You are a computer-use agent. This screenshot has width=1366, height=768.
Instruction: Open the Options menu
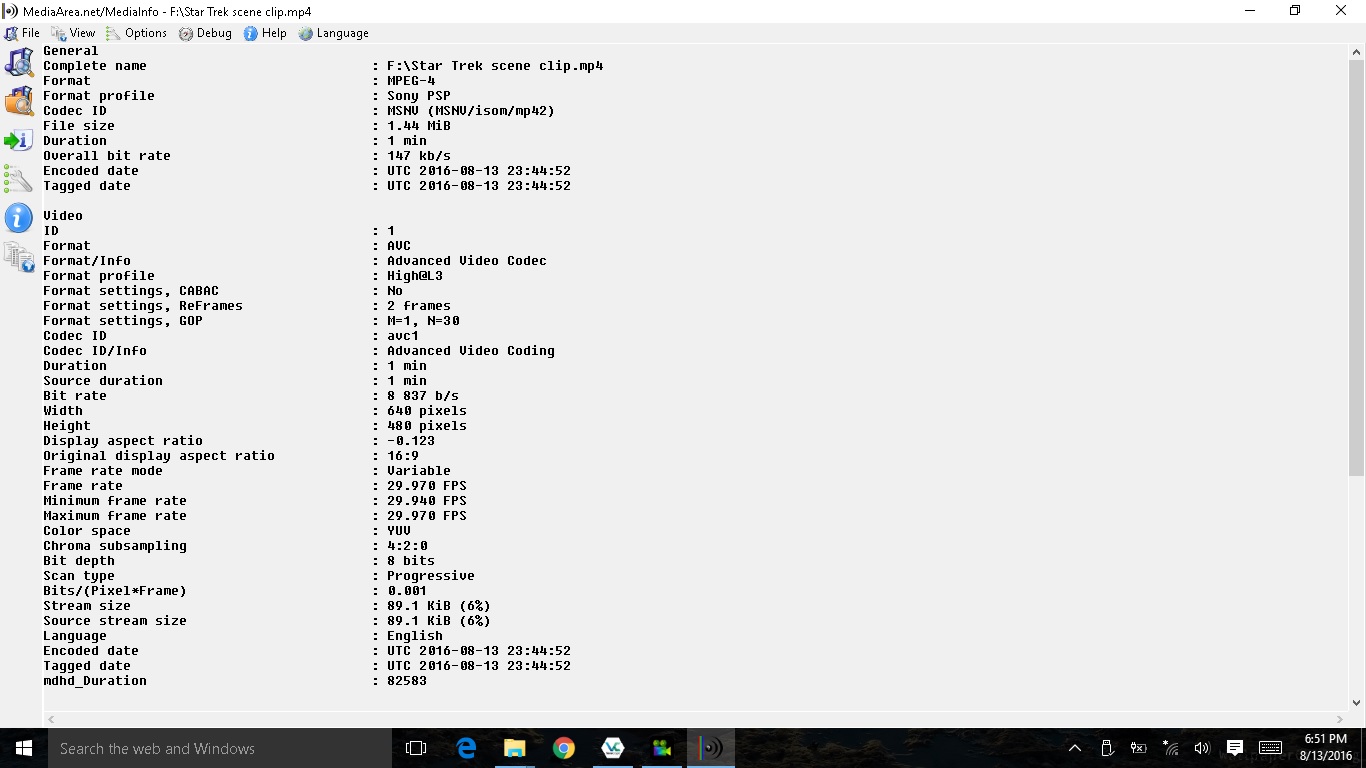[x=136, y=33]
